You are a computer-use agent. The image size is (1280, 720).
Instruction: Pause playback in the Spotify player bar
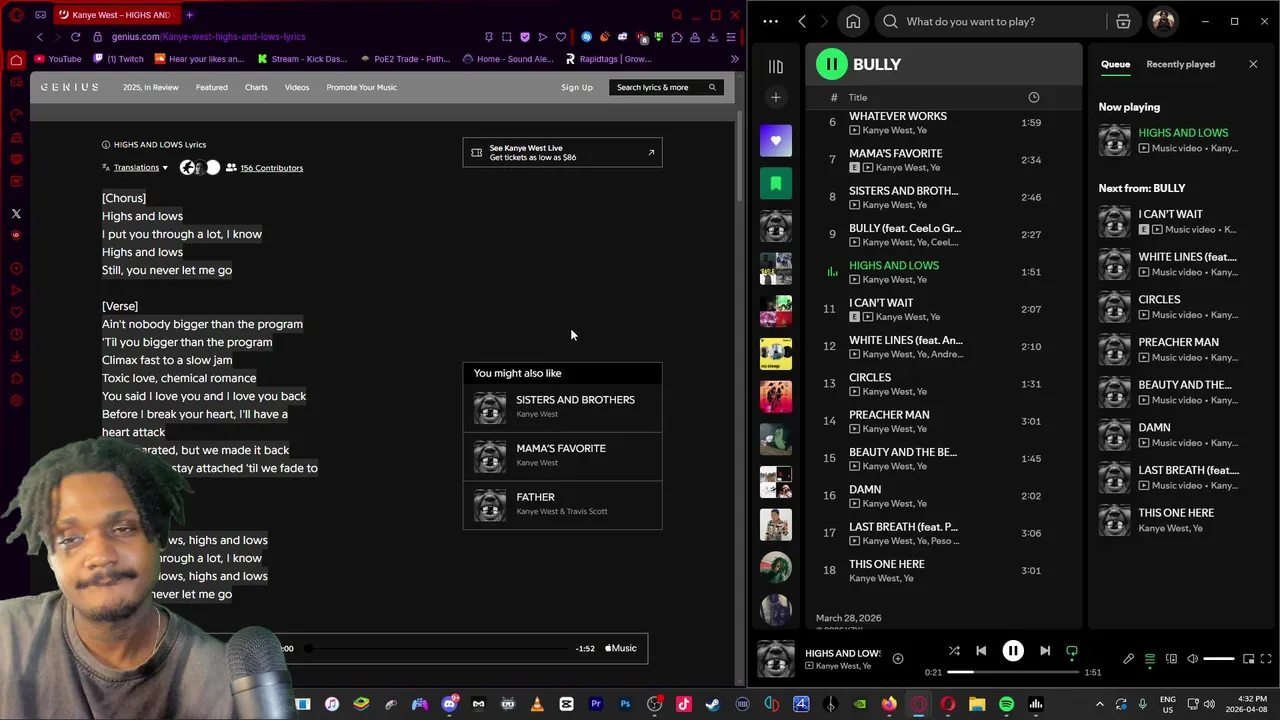tap(1013, 651)
